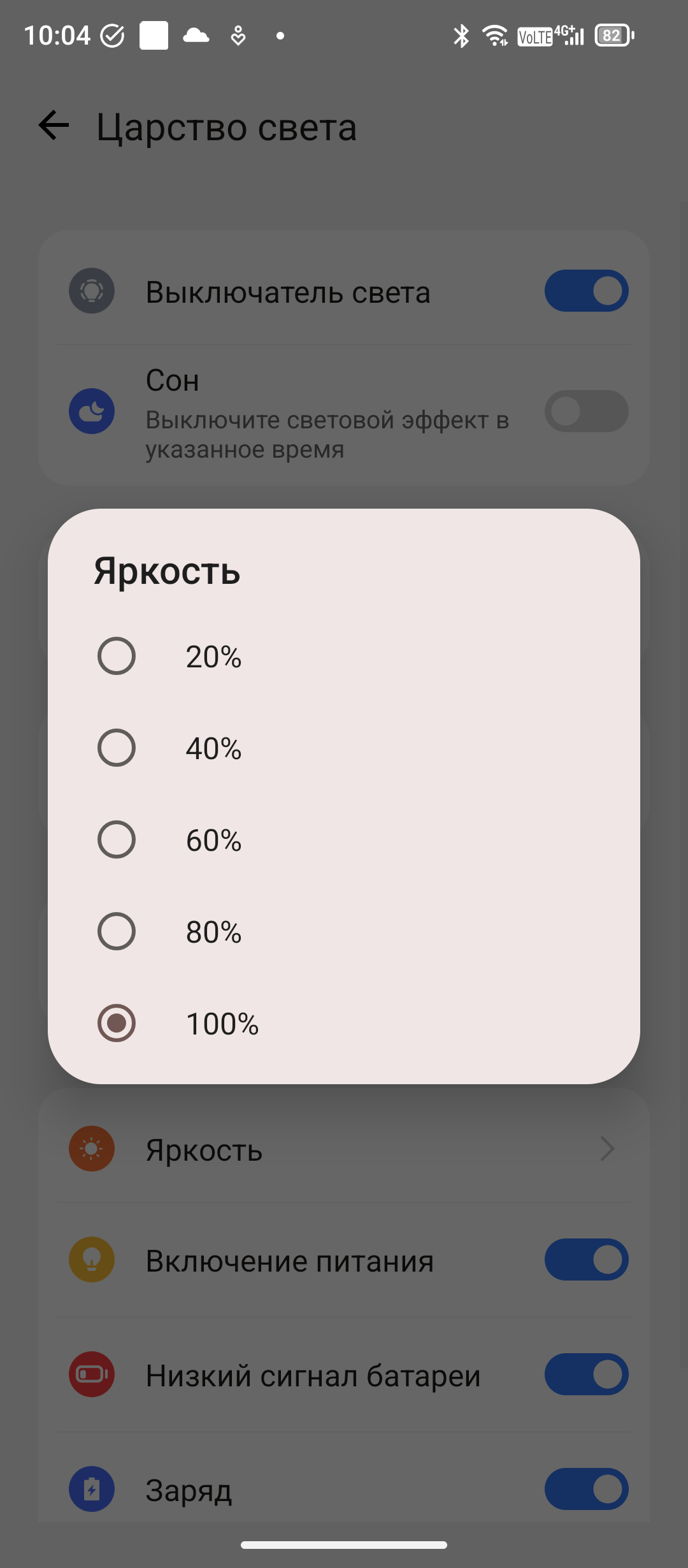Disable the Включение питания switch
The width and height of the screenshot is (688, 1568).
pos(587,1259)
